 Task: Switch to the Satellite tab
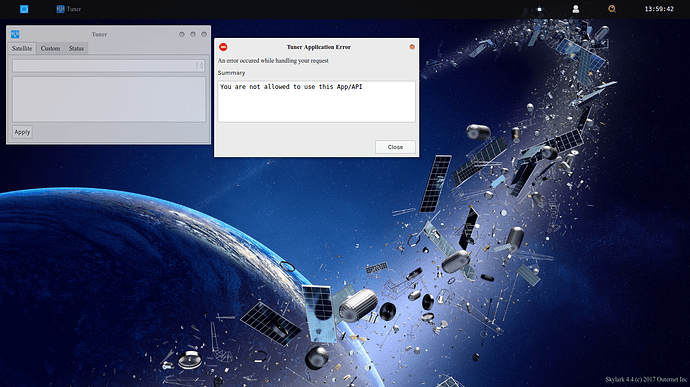click(22, 48)
